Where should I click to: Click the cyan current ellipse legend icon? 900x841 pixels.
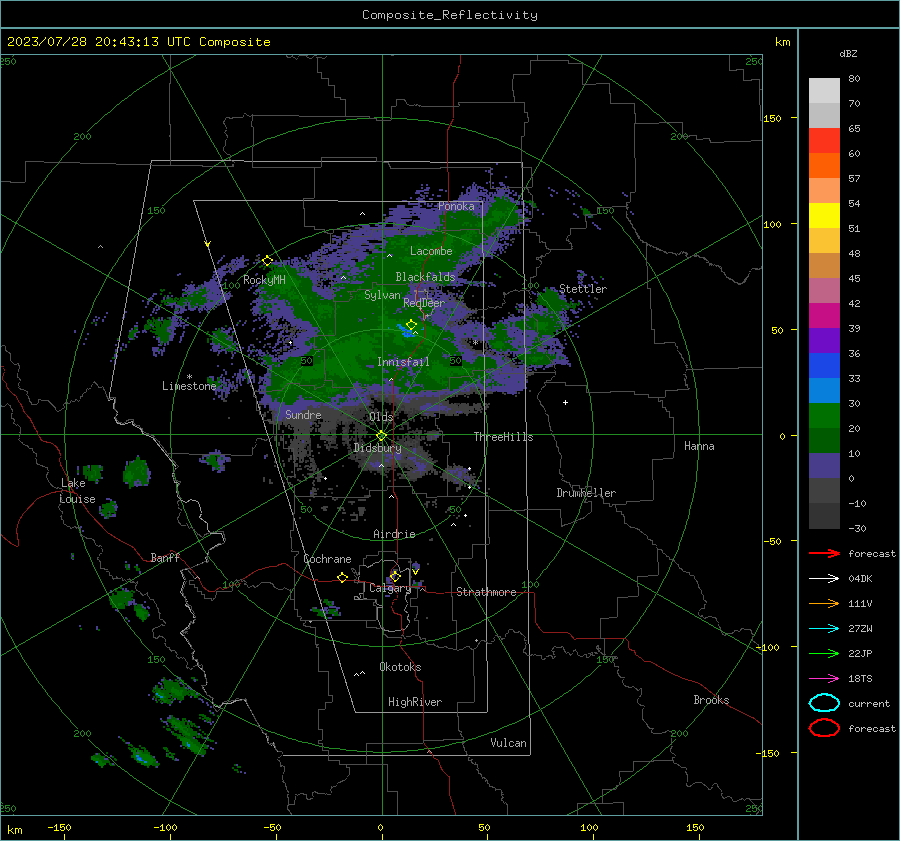point(824,703)
